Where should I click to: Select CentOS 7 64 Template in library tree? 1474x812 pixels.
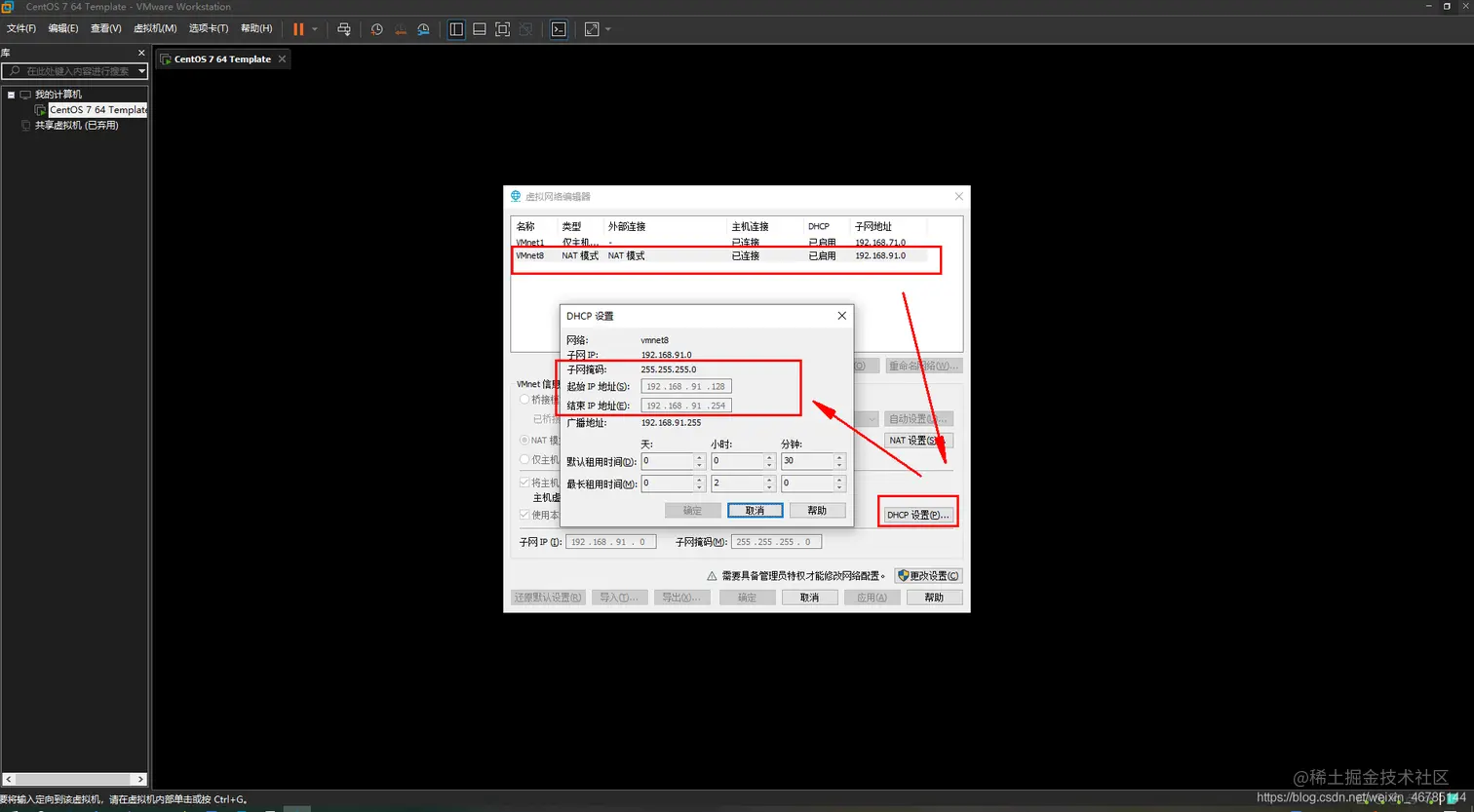[x=97, y=110]
